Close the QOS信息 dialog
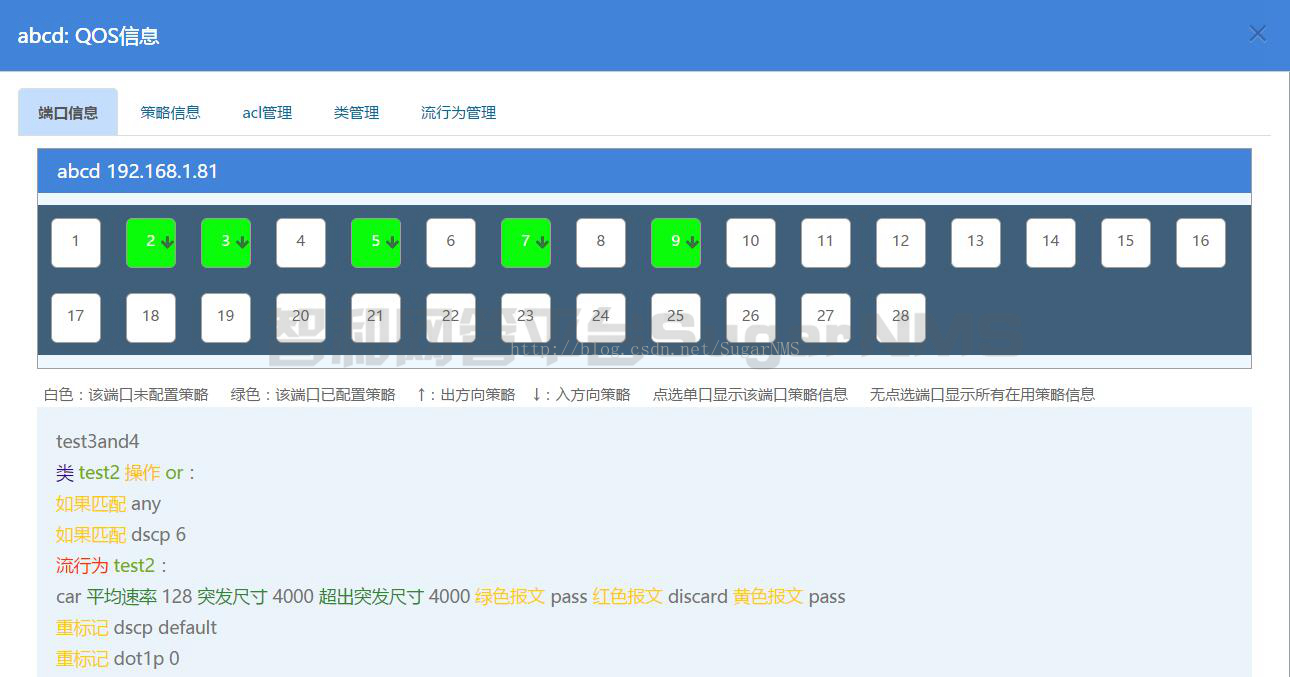The image size is (1290, 677). click(x=1257, y=34)
